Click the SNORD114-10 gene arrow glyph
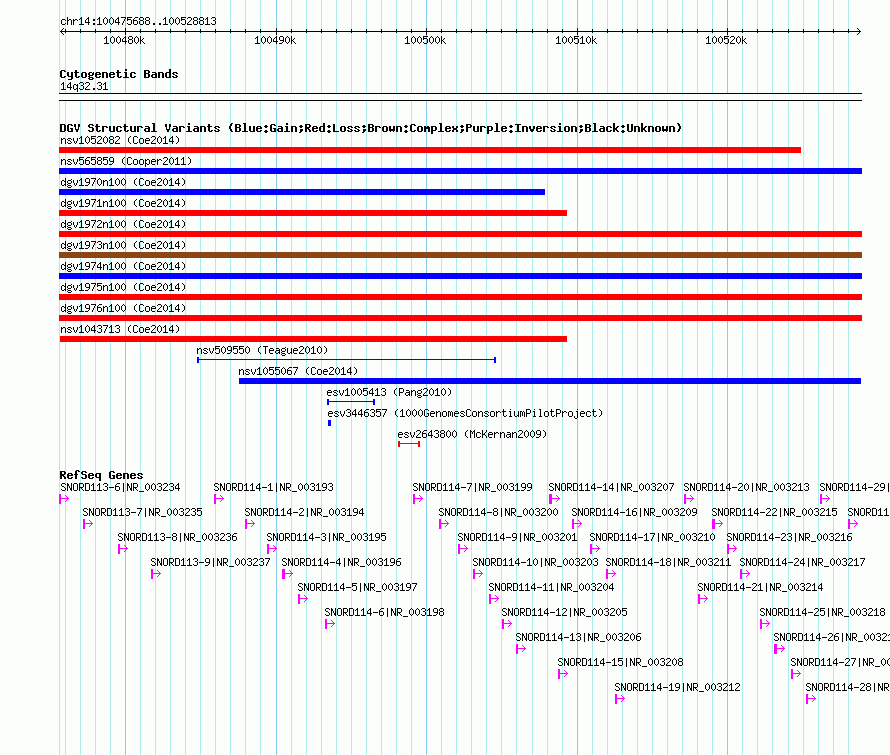 click(x=478, y=574)
